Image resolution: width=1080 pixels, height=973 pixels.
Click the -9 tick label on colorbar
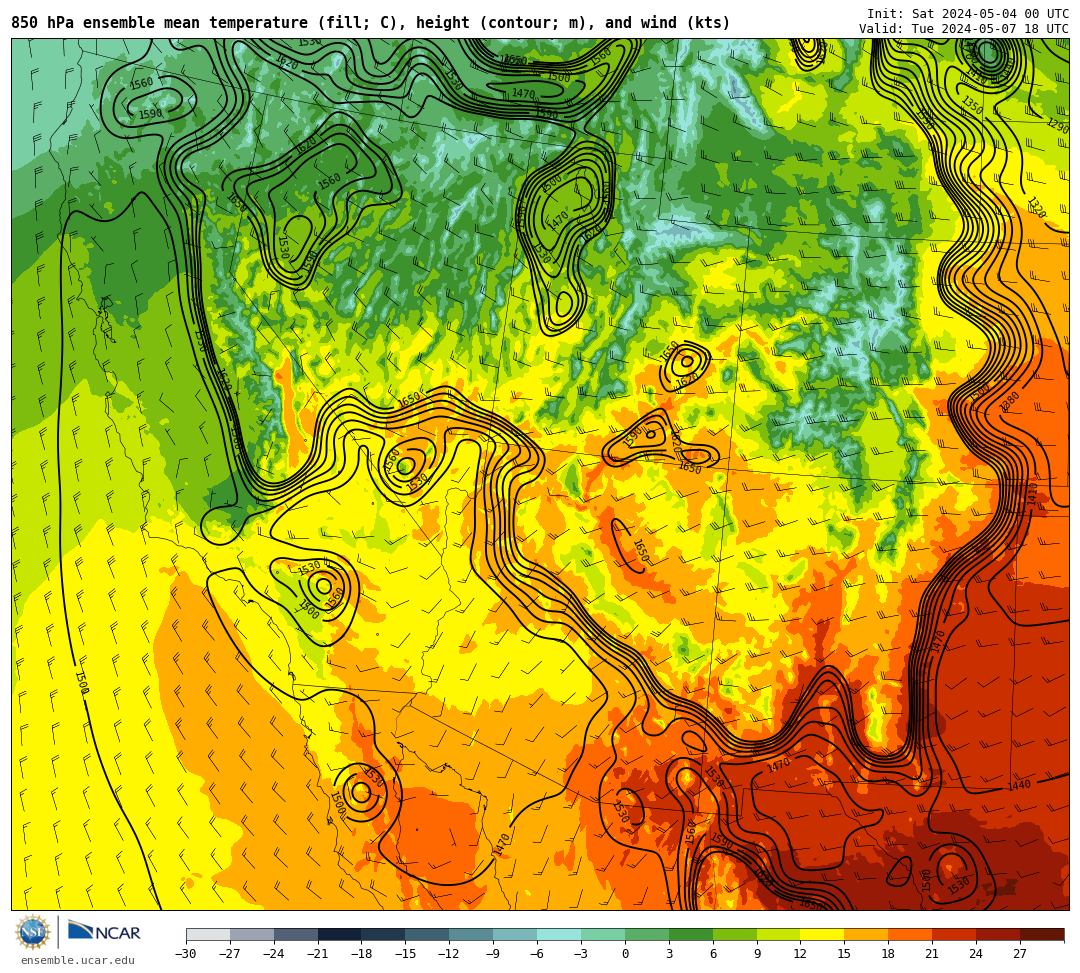tap(493, 954)
